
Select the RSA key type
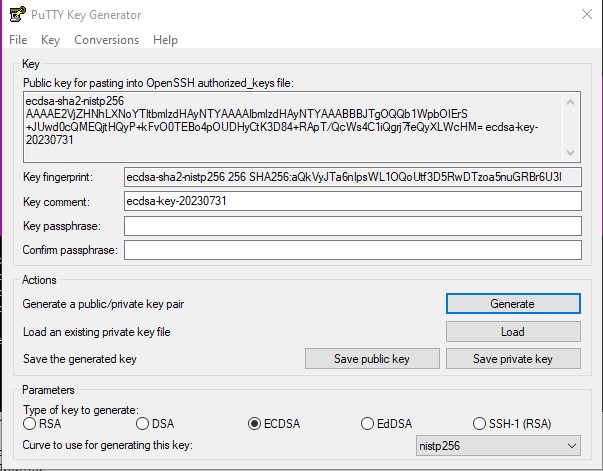tap(42, 424)
